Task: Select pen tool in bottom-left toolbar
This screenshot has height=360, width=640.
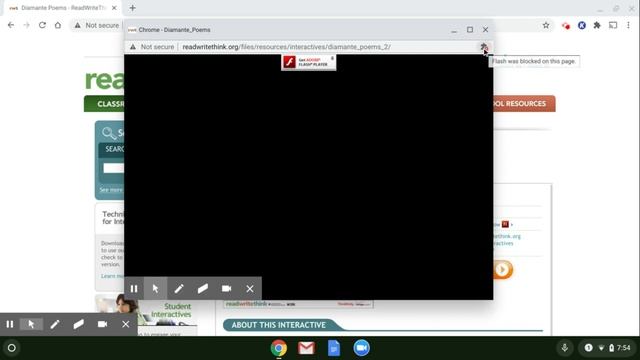Action: [x=55, y=324]
